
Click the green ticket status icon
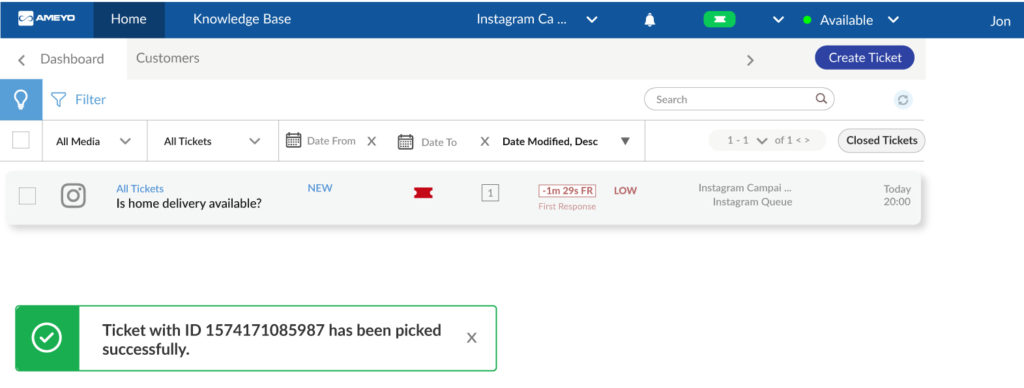click(x=719, y=20)
